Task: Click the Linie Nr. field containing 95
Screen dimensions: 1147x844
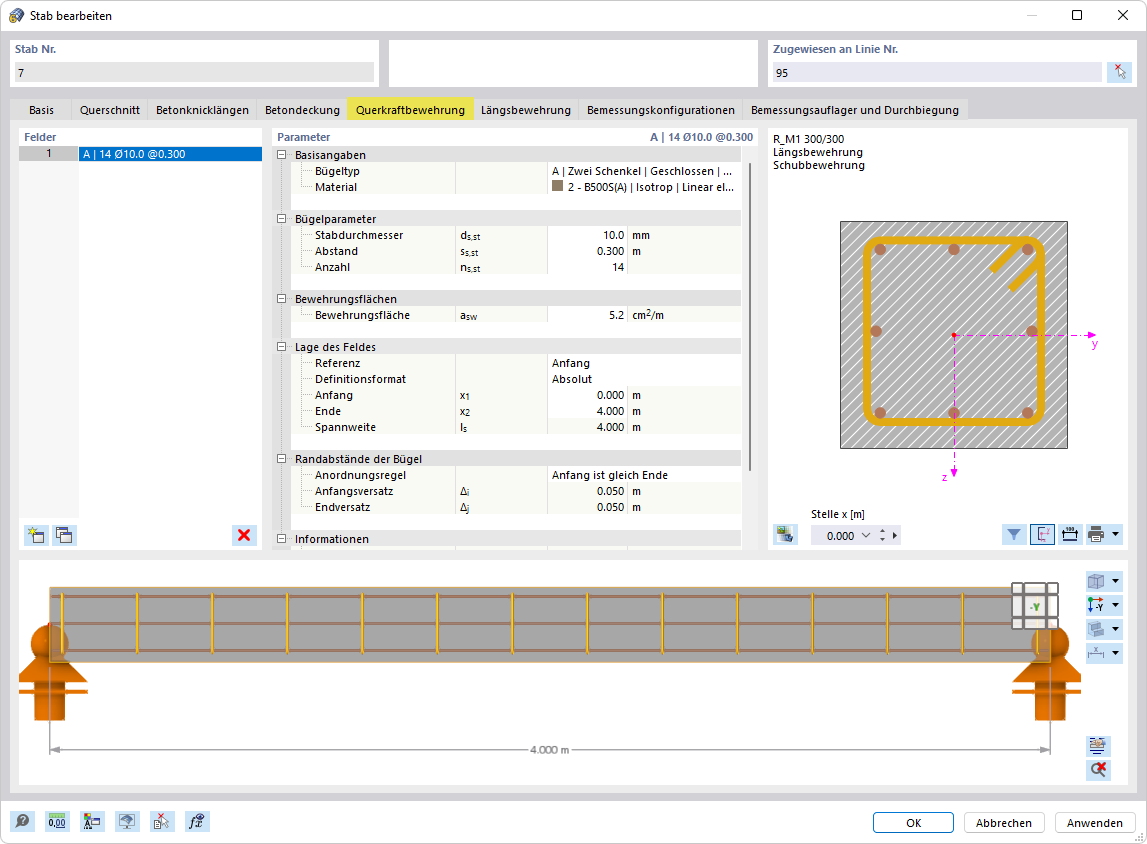Action: [x=937, y=72]
